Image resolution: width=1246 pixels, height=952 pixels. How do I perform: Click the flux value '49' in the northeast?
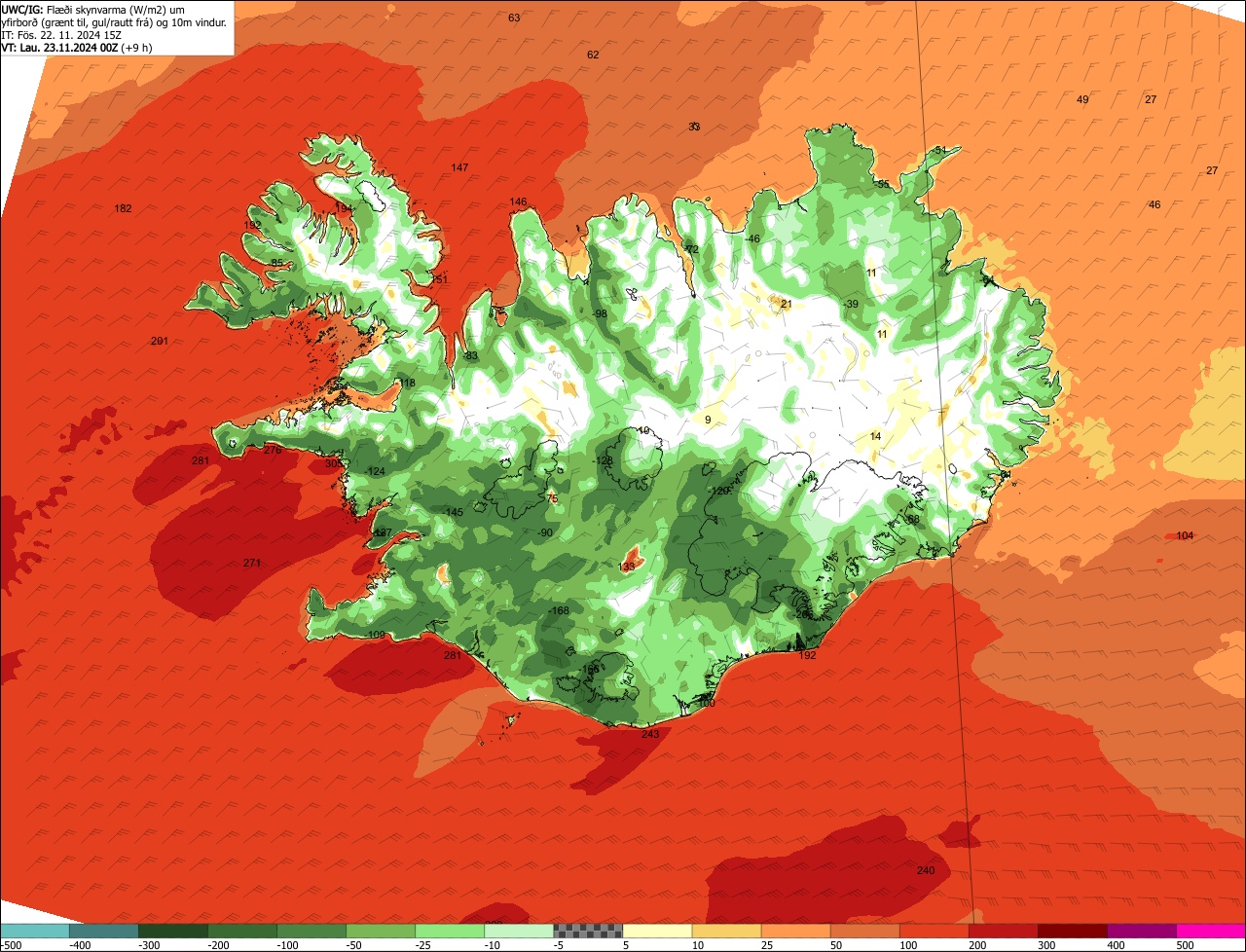point(1082,99)
